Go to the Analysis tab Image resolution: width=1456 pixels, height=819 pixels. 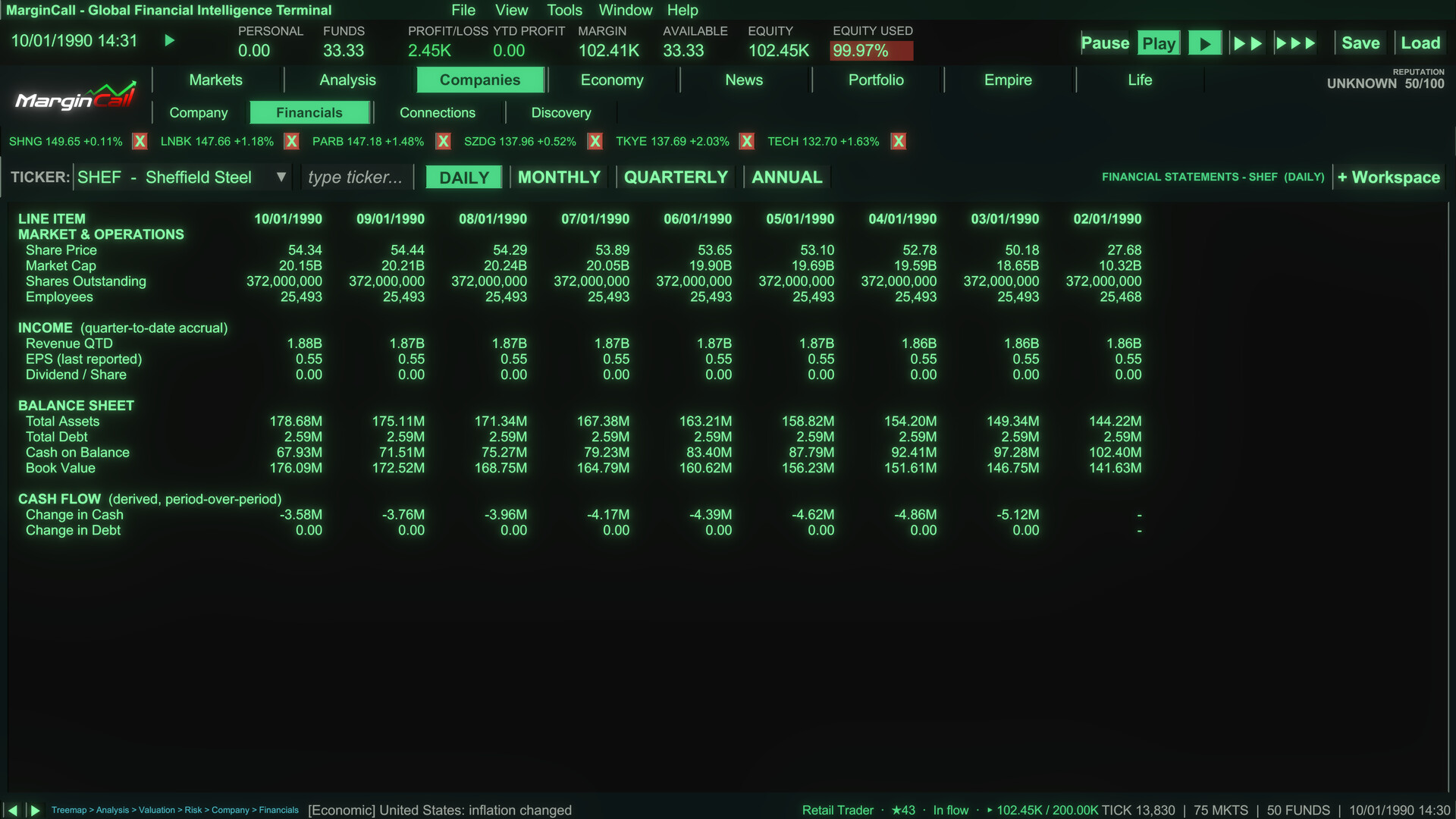348,80
